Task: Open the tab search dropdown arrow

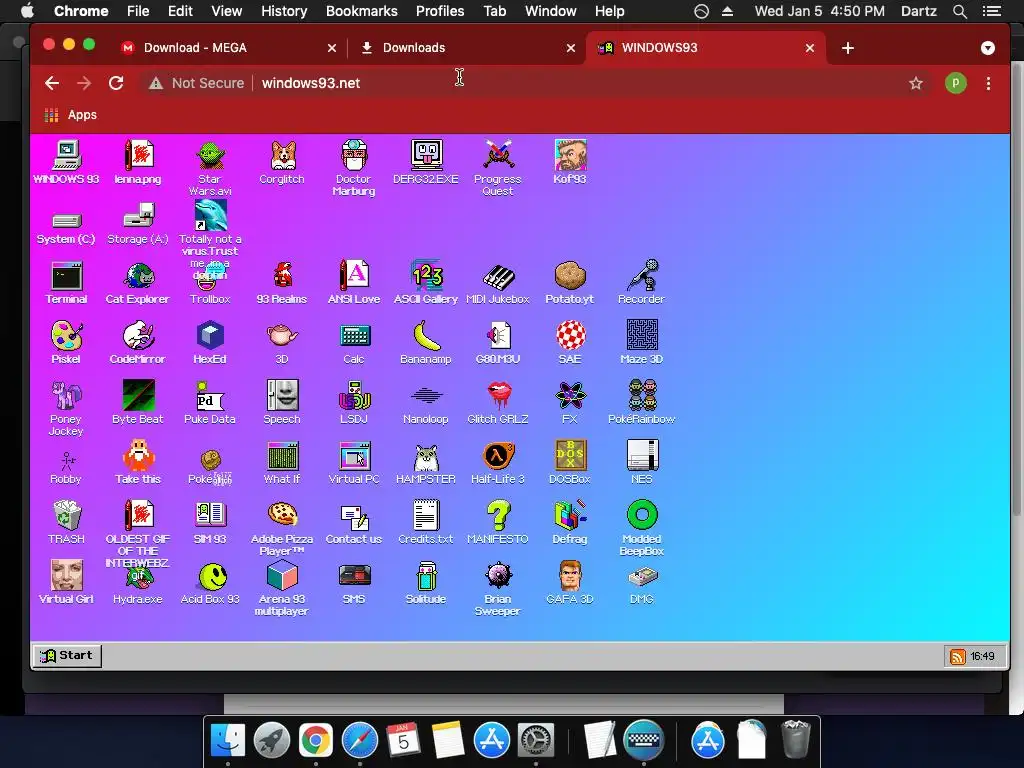Action: coord(988,48)
